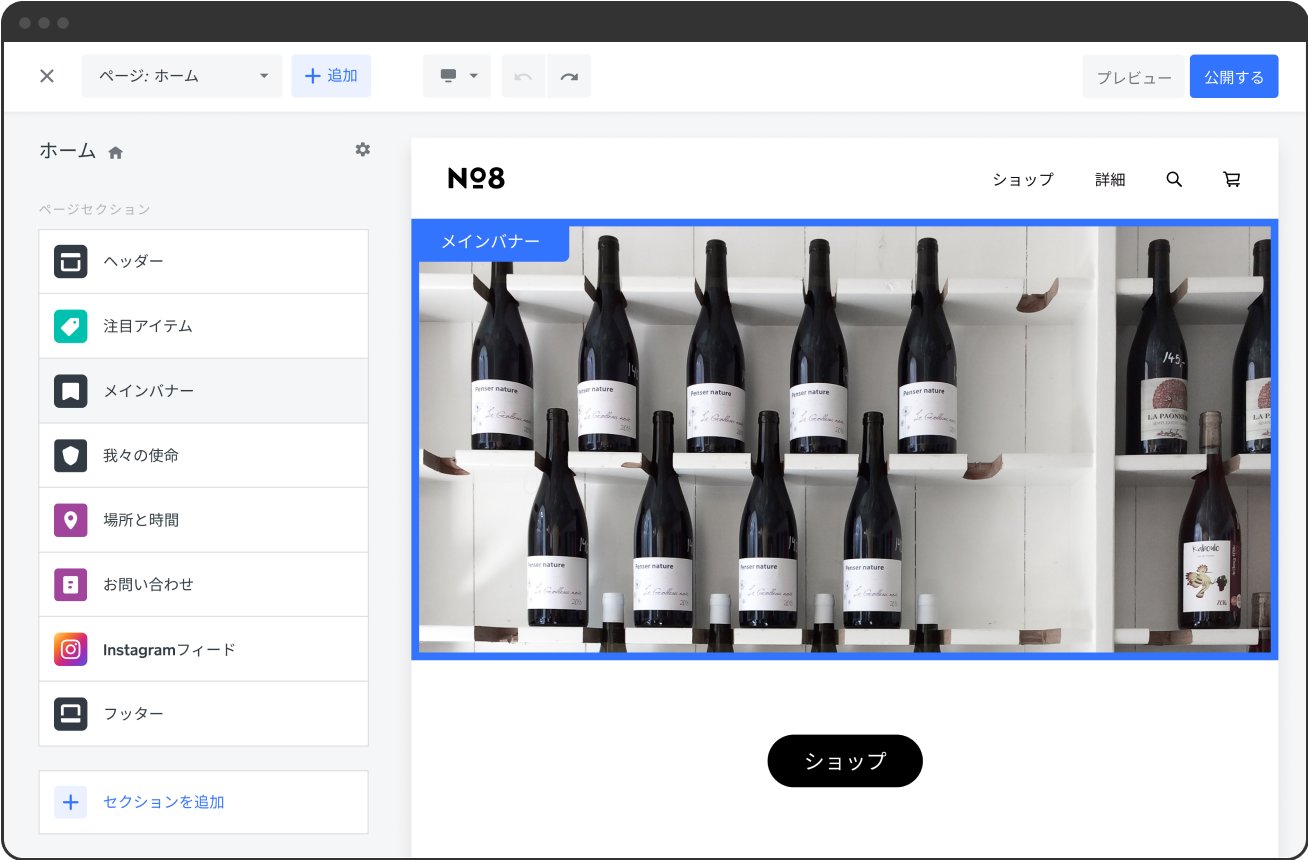Click the search magnifier icon in preview
This screenshot has height=860, width=1308.
1174,179
